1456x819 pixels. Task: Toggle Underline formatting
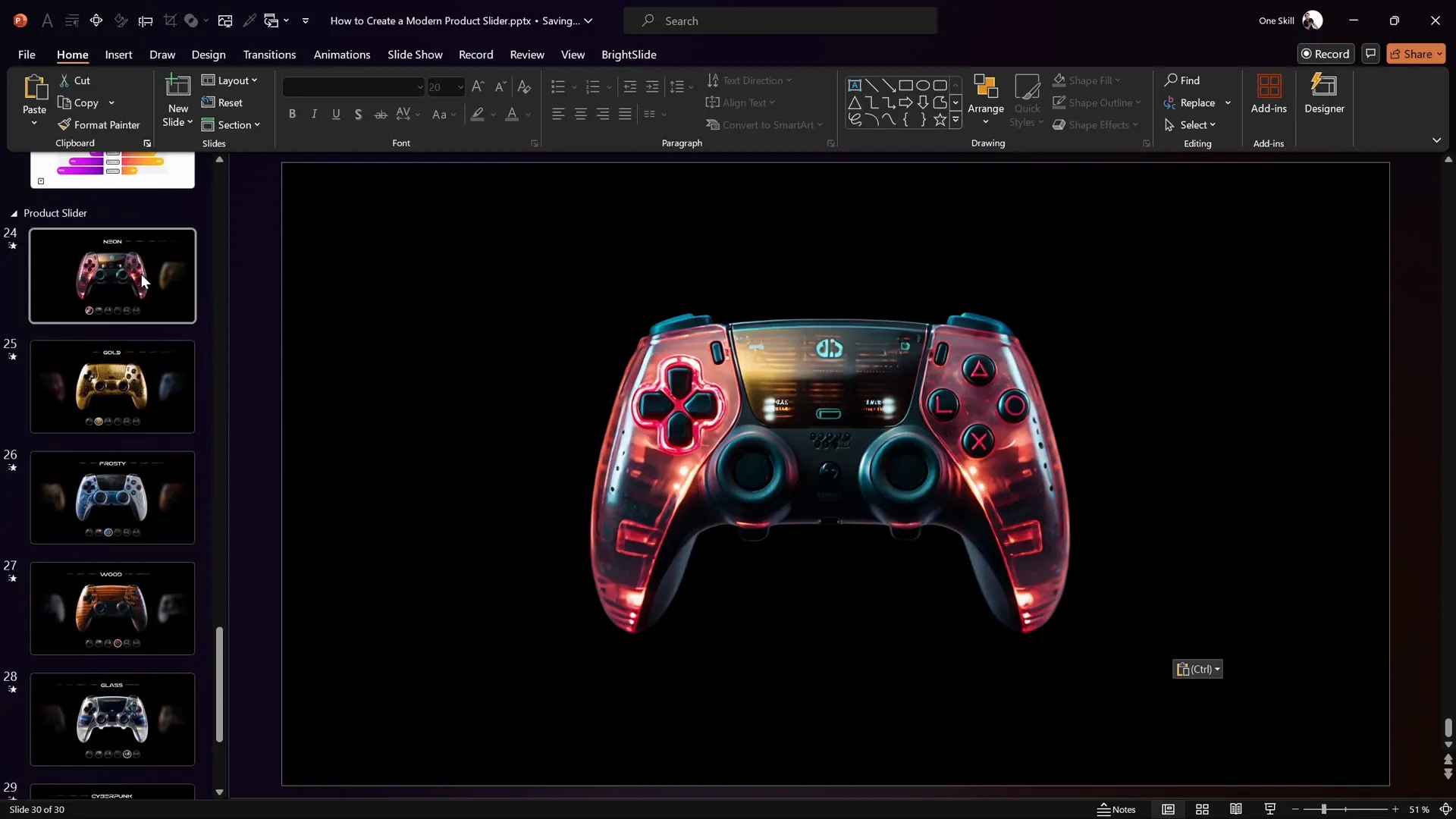pos(336,114)
